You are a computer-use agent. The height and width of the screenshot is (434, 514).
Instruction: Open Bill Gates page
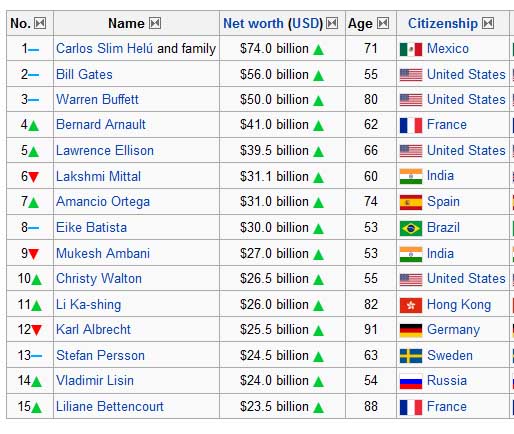tap(84, 74)
